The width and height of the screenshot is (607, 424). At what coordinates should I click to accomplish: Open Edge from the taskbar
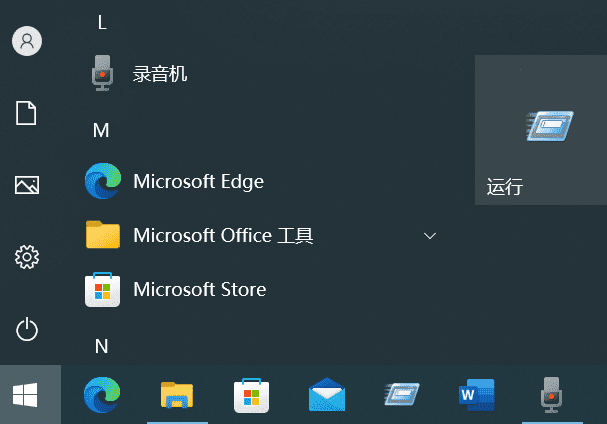coord(102,396)
